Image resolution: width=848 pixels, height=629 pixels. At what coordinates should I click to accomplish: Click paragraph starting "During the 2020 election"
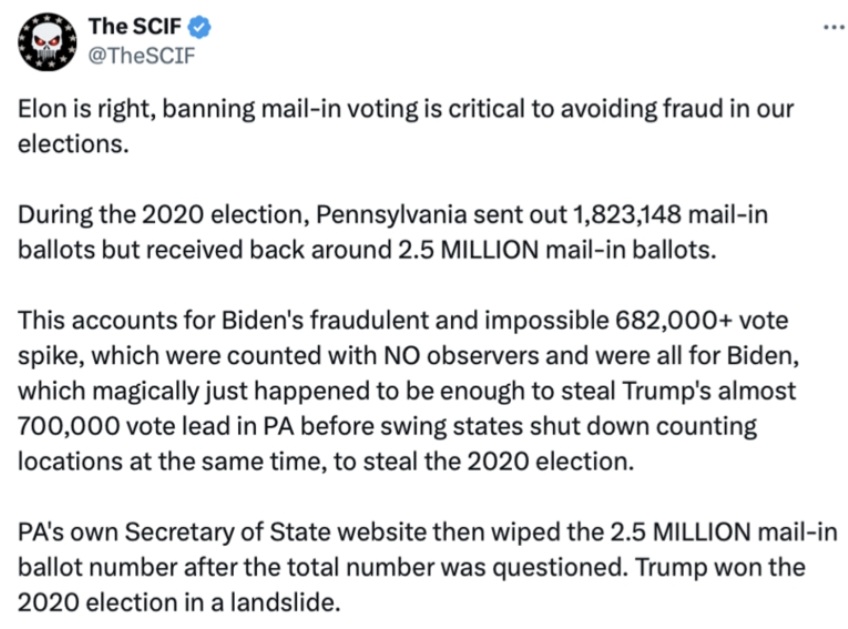click(x=393, y=232)
